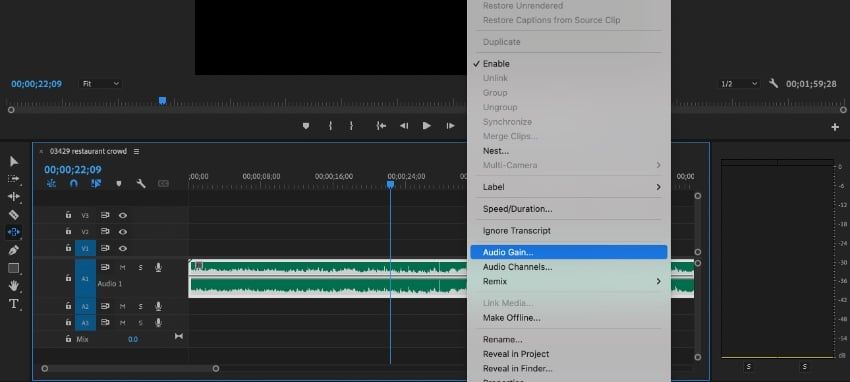This screenshot has height=382, width=850.
Task: Toggle lock on track V2
Action: tap(68, 231)
